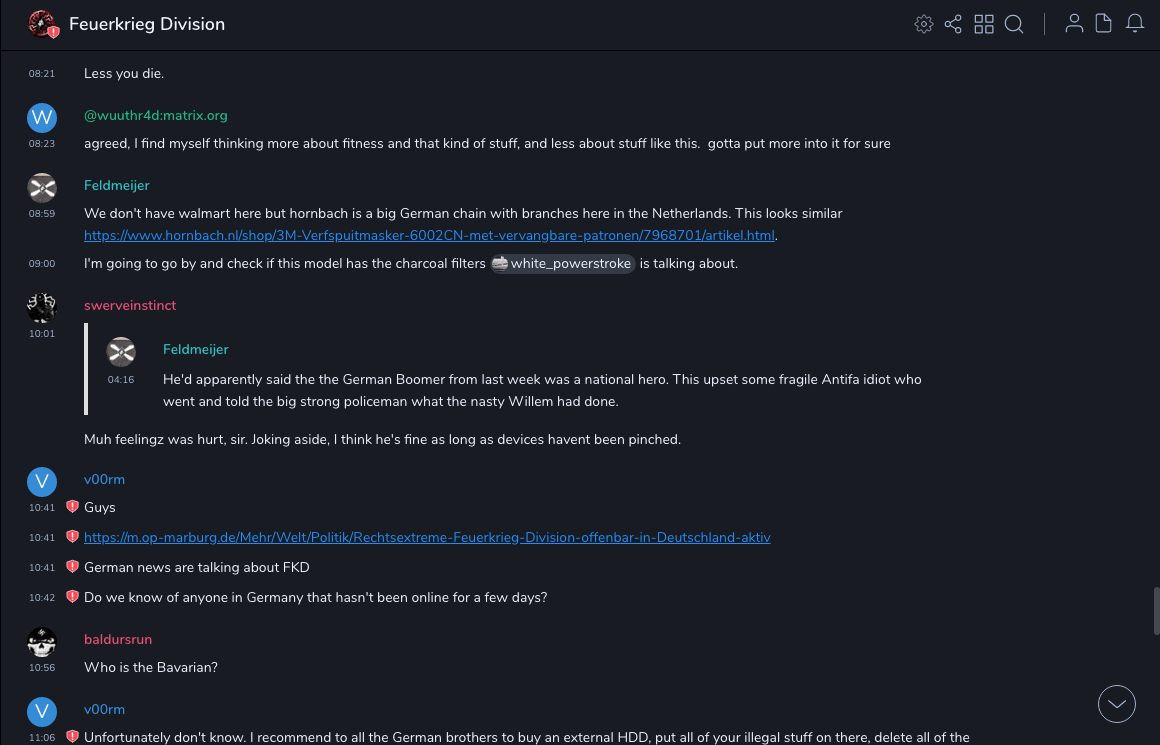Search messages using magnifier icon

tap(1014, 24)
